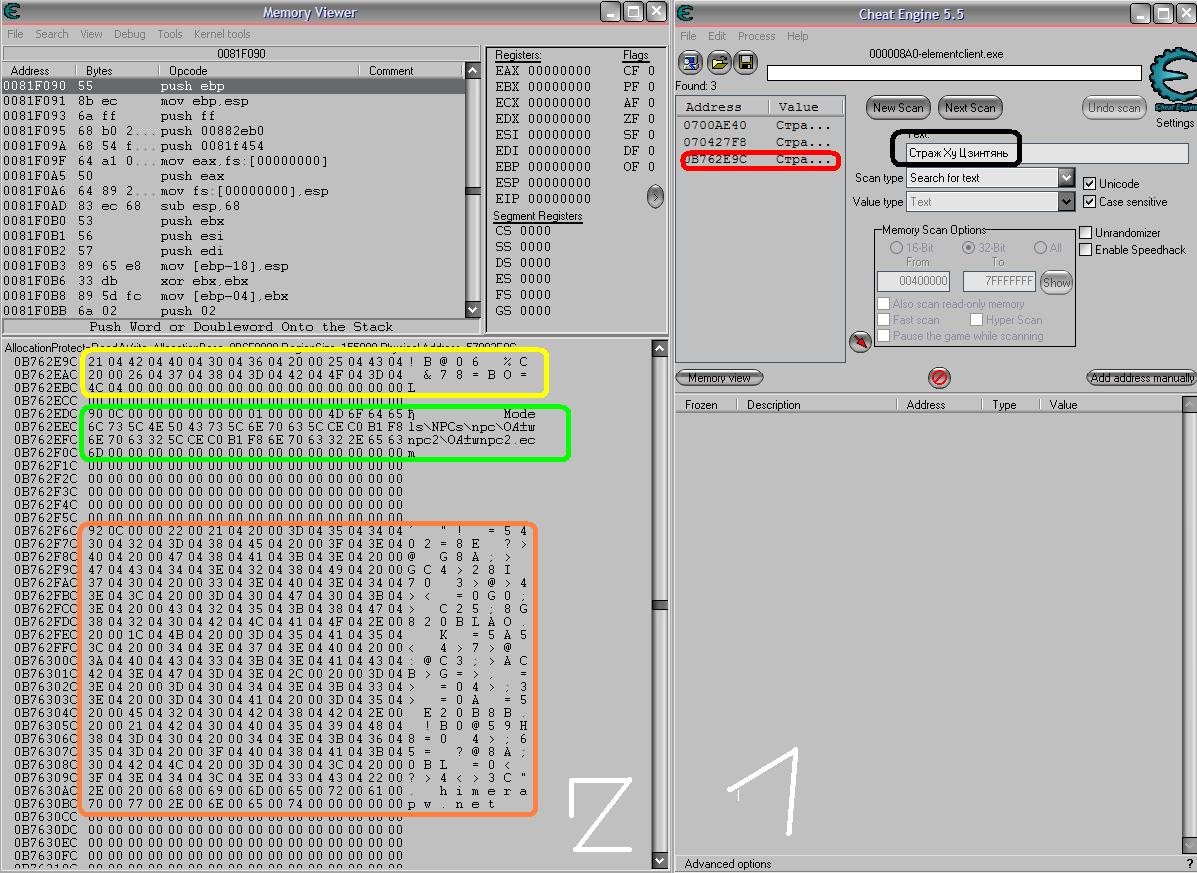Viewport: 1197px width, 873px height.
Task: Select found address 0B762E9C
Action: [759, 159]
